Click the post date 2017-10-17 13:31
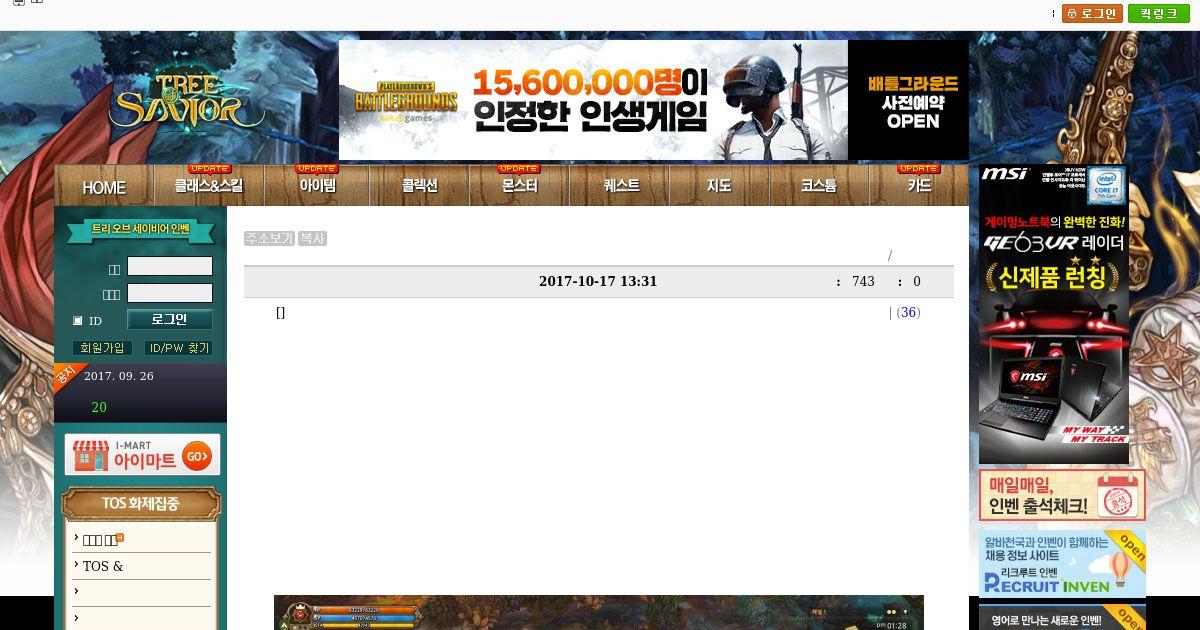The width and height of the screenshot is (1200, 630). (x=598, y=282)
